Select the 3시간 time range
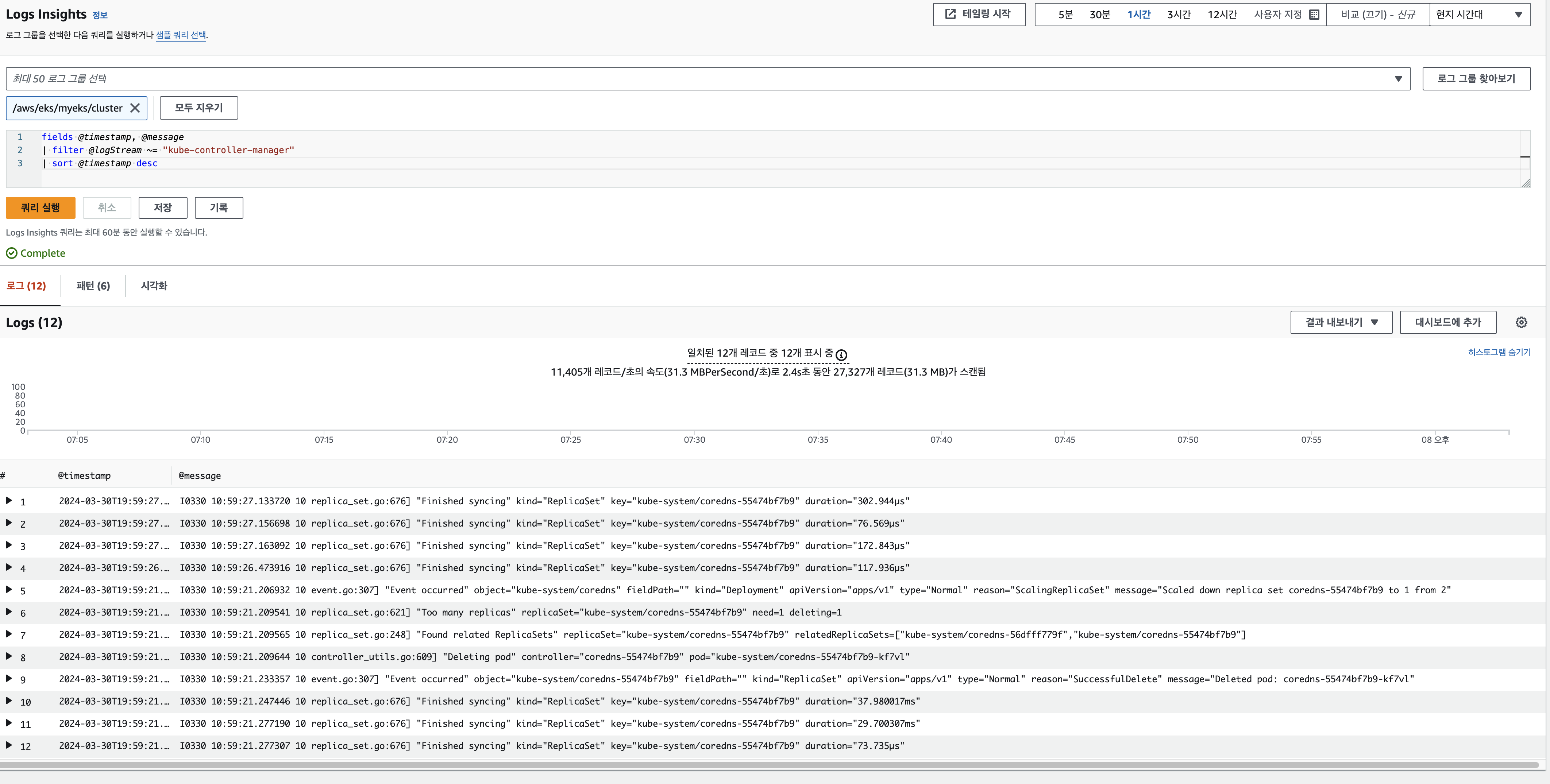This screenshot has width=1550, height=784. tap(1178, 15)
